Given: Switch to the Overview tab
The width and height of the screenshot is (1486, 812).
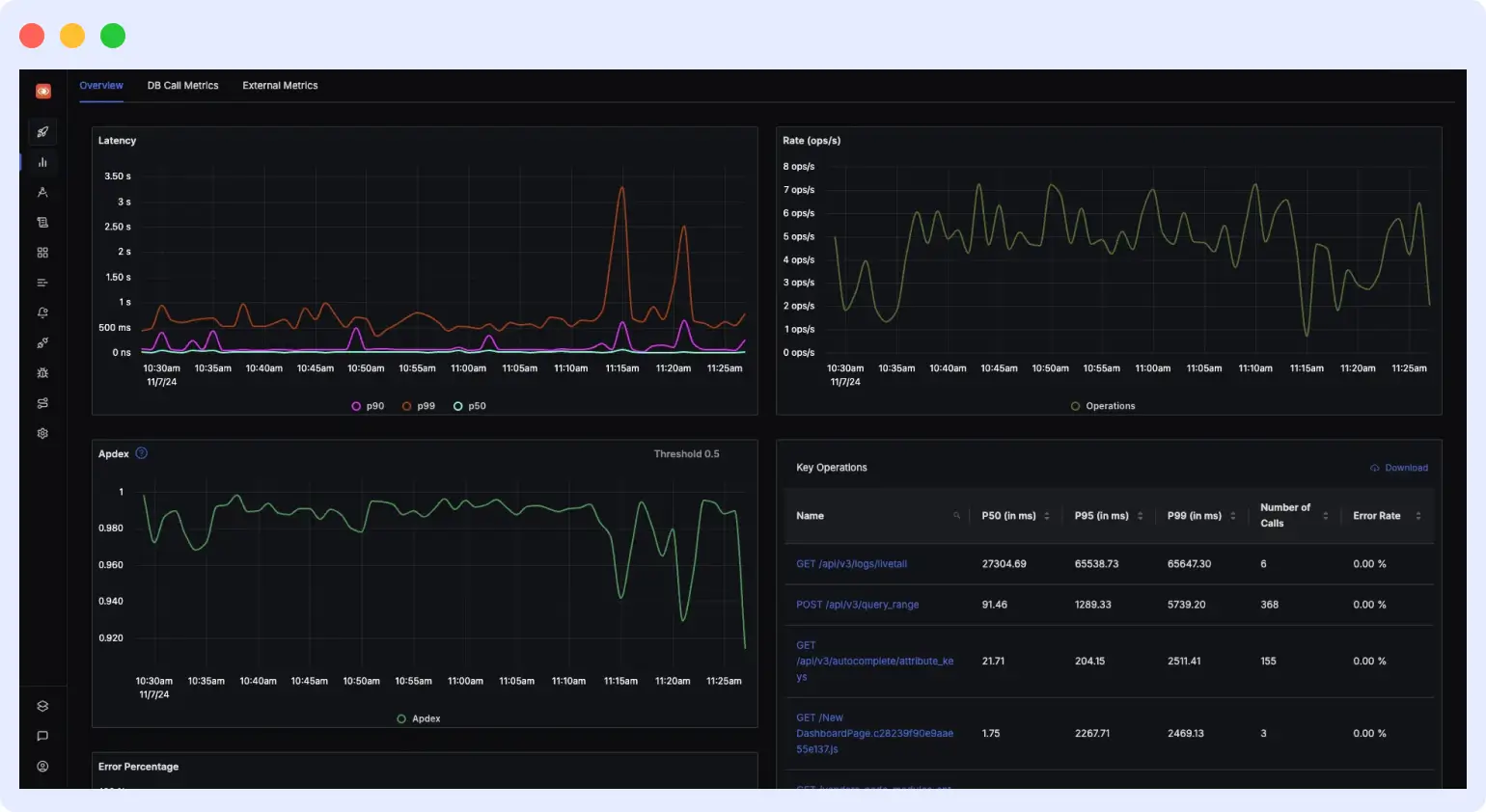Looking at the screenshot, I should [x=101, y=86].
